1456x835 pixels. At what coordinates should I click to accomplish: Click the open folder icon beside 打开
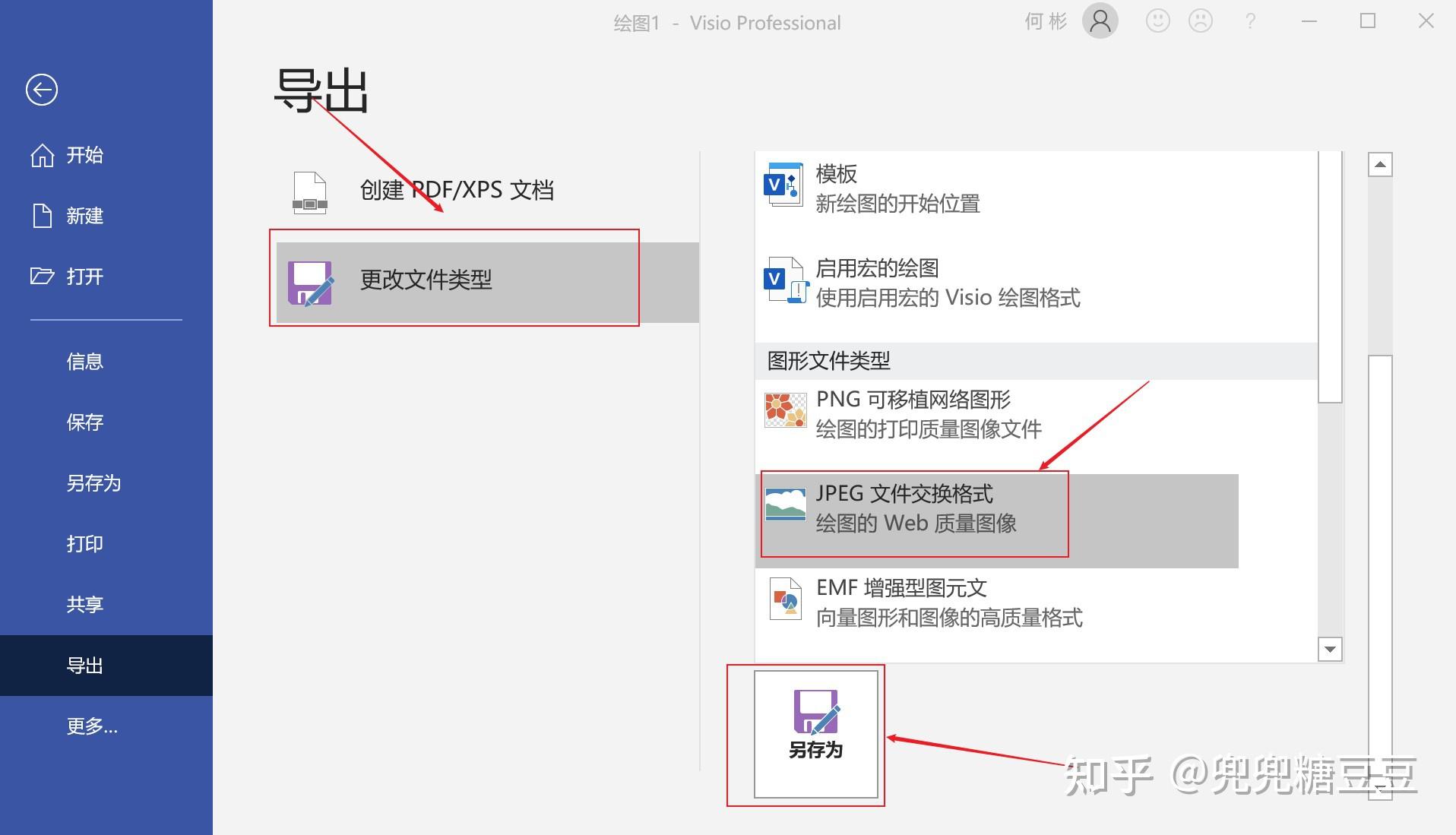pyautogui.click(x=43, y=276)
